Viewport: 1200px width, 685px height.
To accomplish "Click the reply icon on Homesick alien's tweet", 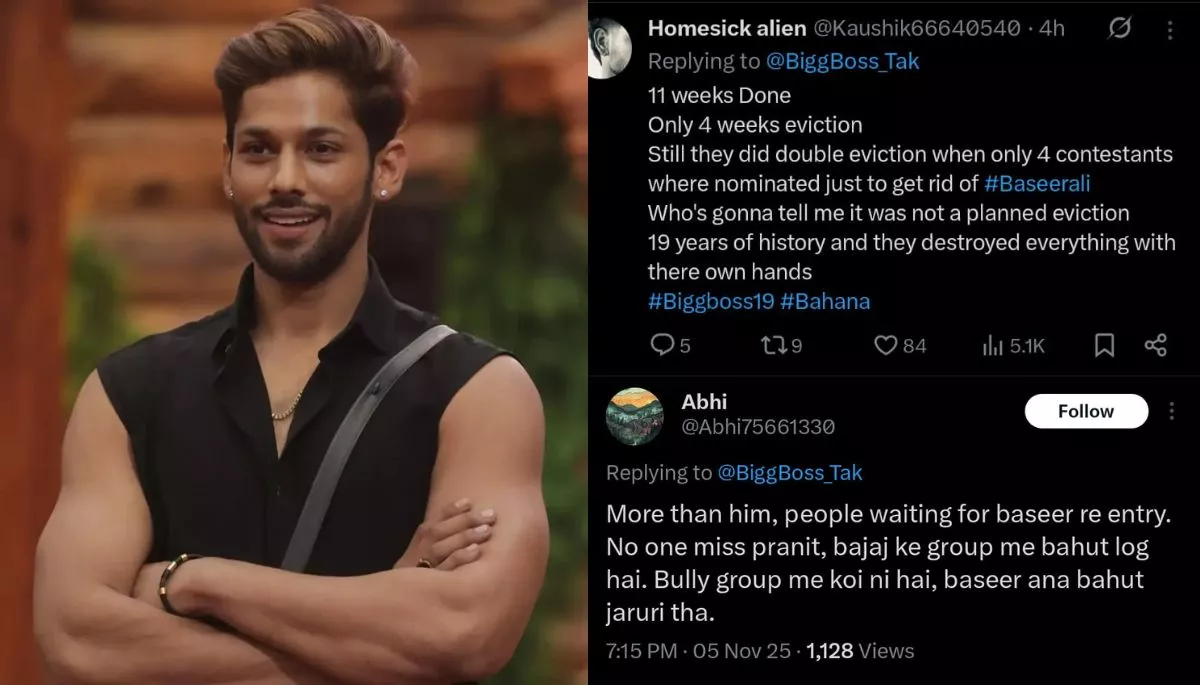I will (x=662, y=345).
